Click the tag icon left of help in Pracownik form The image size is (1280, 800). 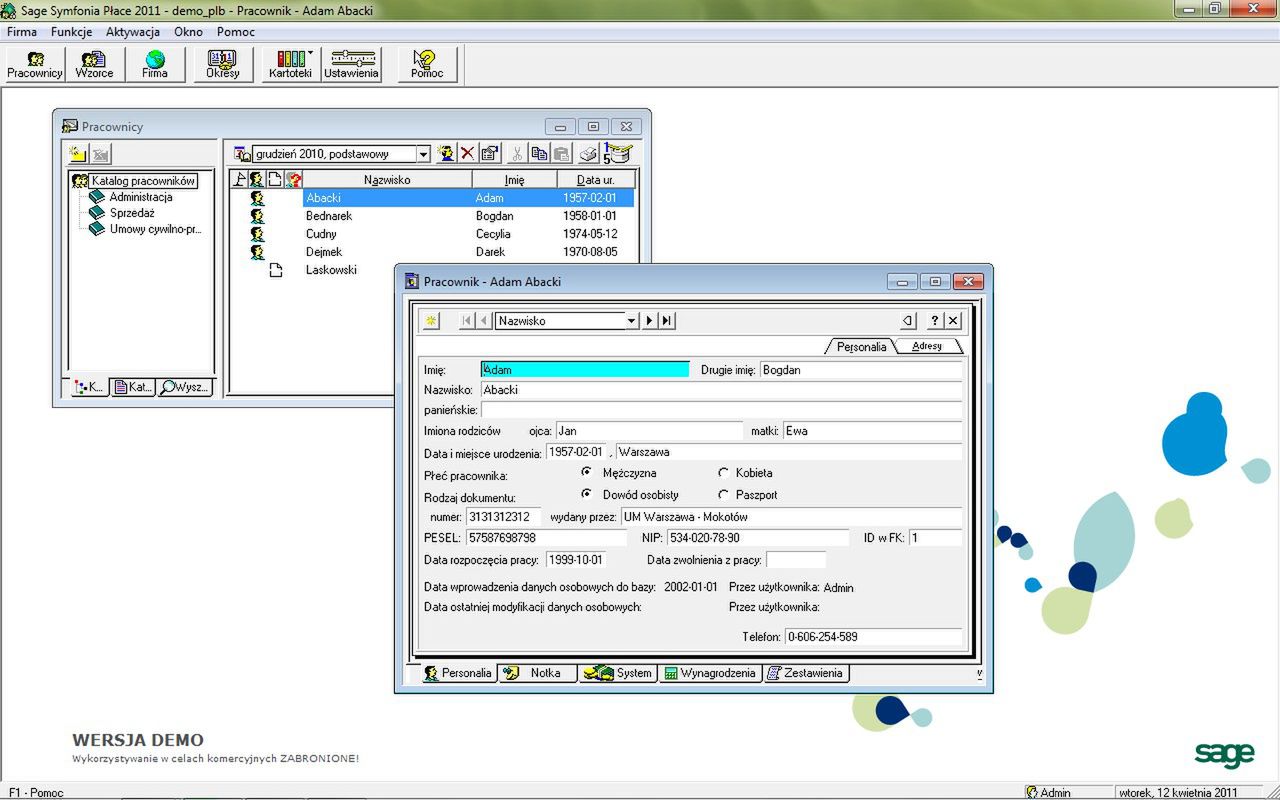click(x=908, y=321)
